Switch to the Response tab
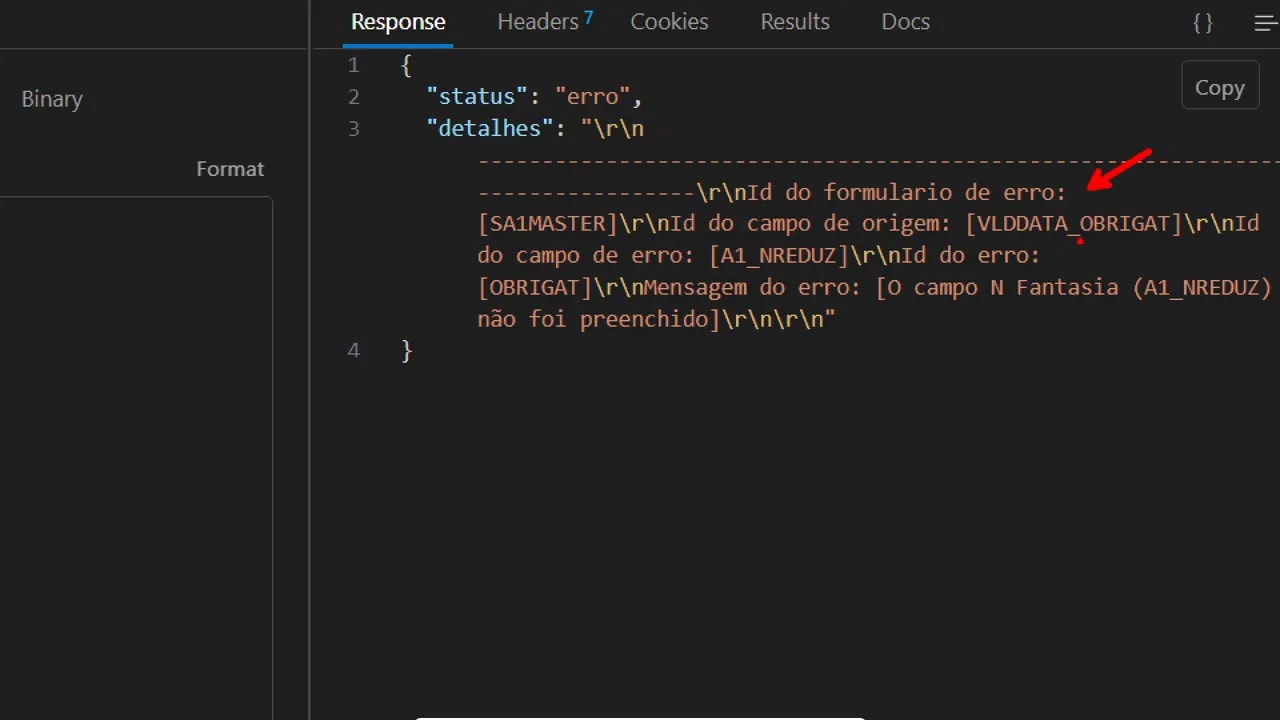The image size is (1280, 720). 398,21
